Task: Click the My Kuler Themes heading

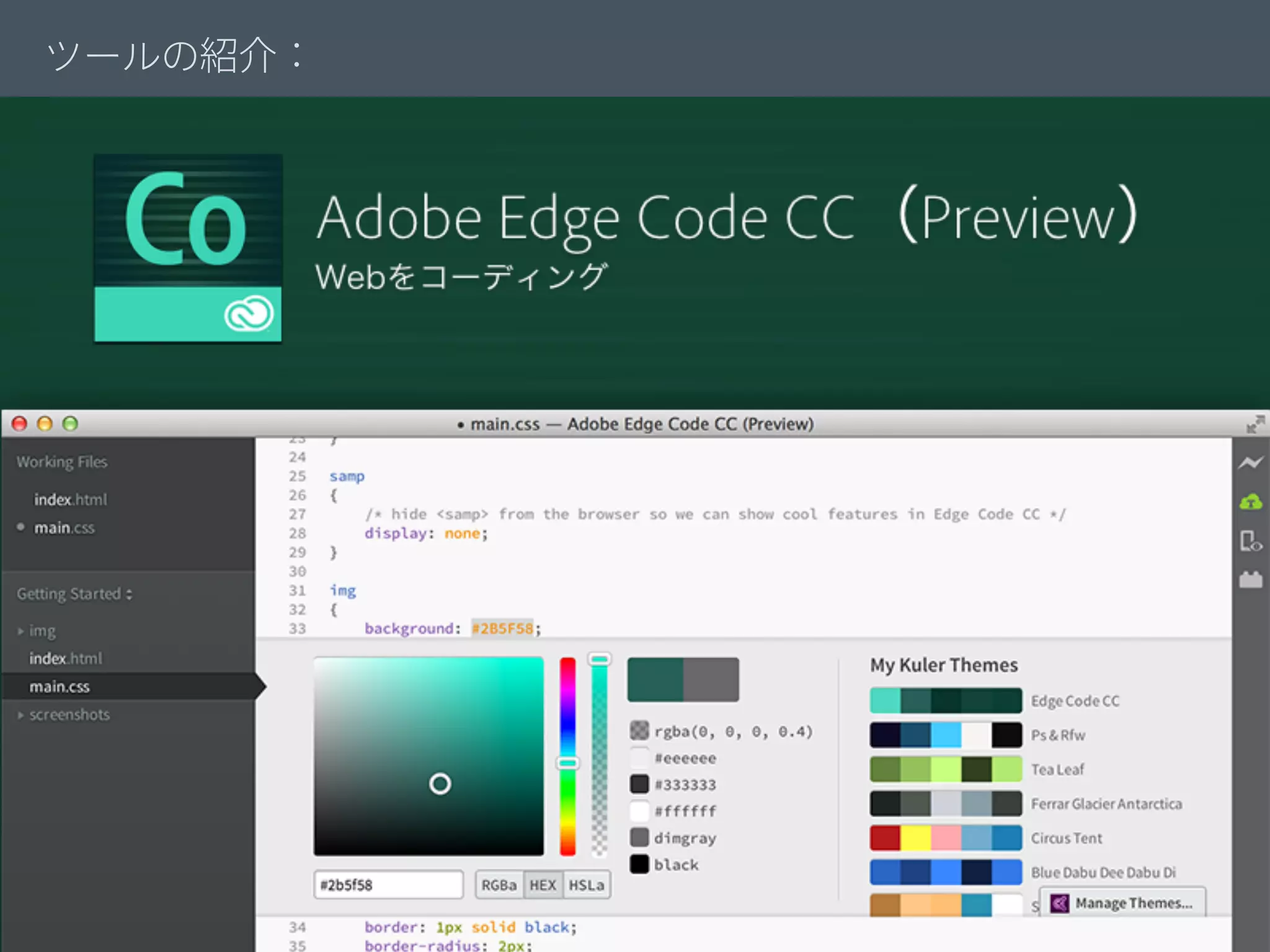Action: pyautogui.click(x=944, y=665)
